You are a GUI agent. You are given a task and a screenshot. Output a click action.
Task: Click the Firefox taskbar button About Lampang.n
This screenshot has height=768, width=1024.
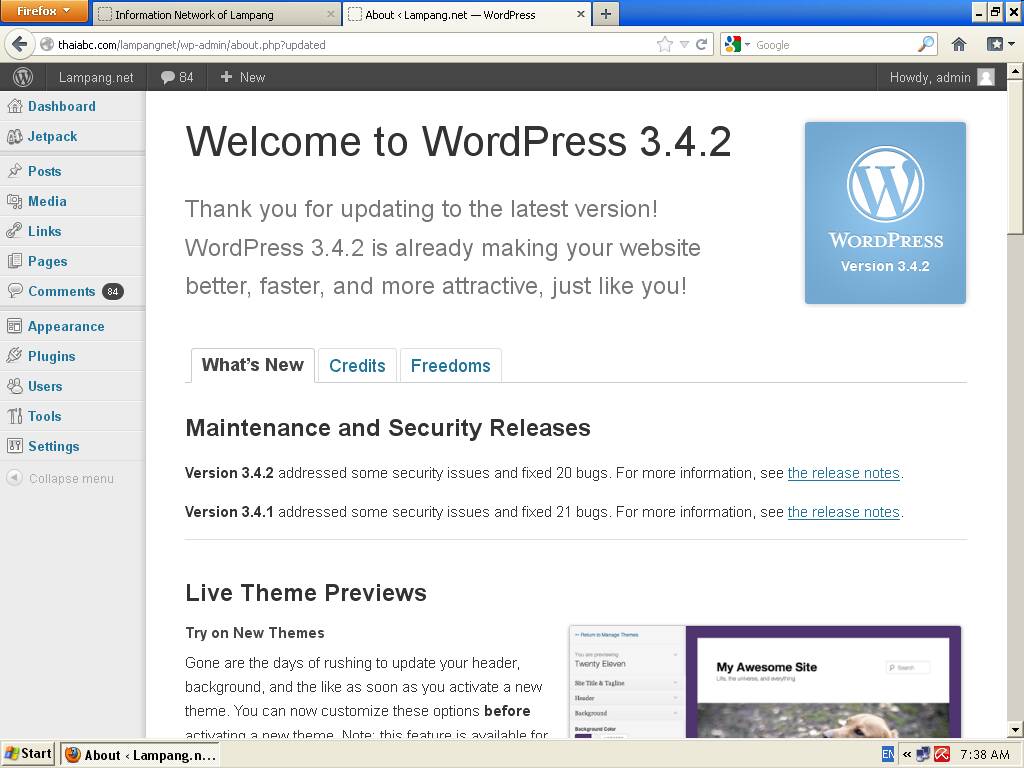tap(140, 755)
